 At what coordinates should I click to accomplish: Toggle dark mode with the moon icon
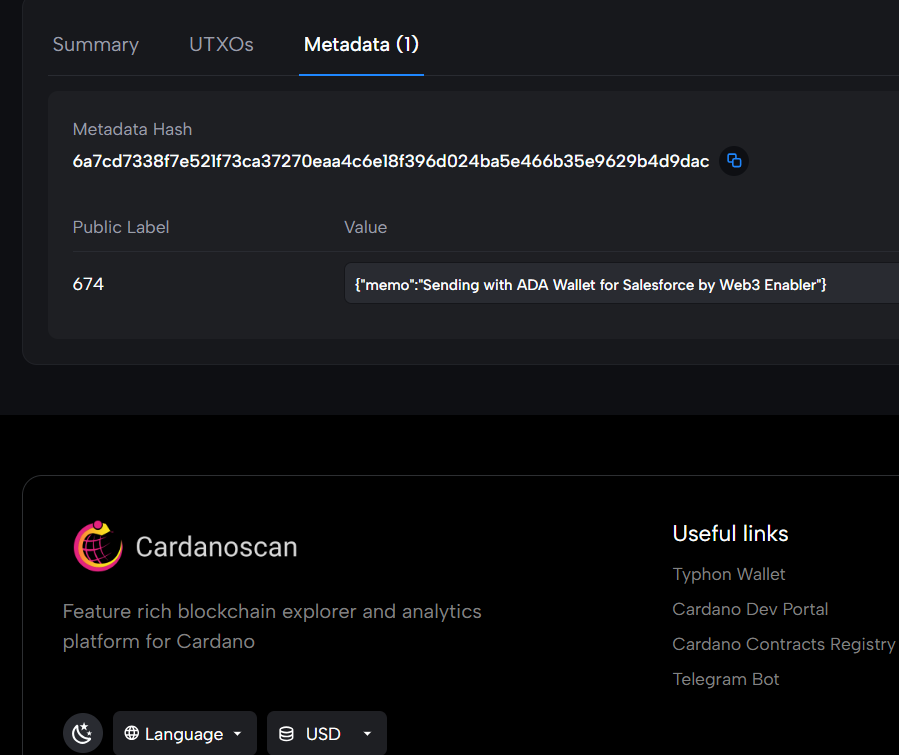tap(83, 733)
